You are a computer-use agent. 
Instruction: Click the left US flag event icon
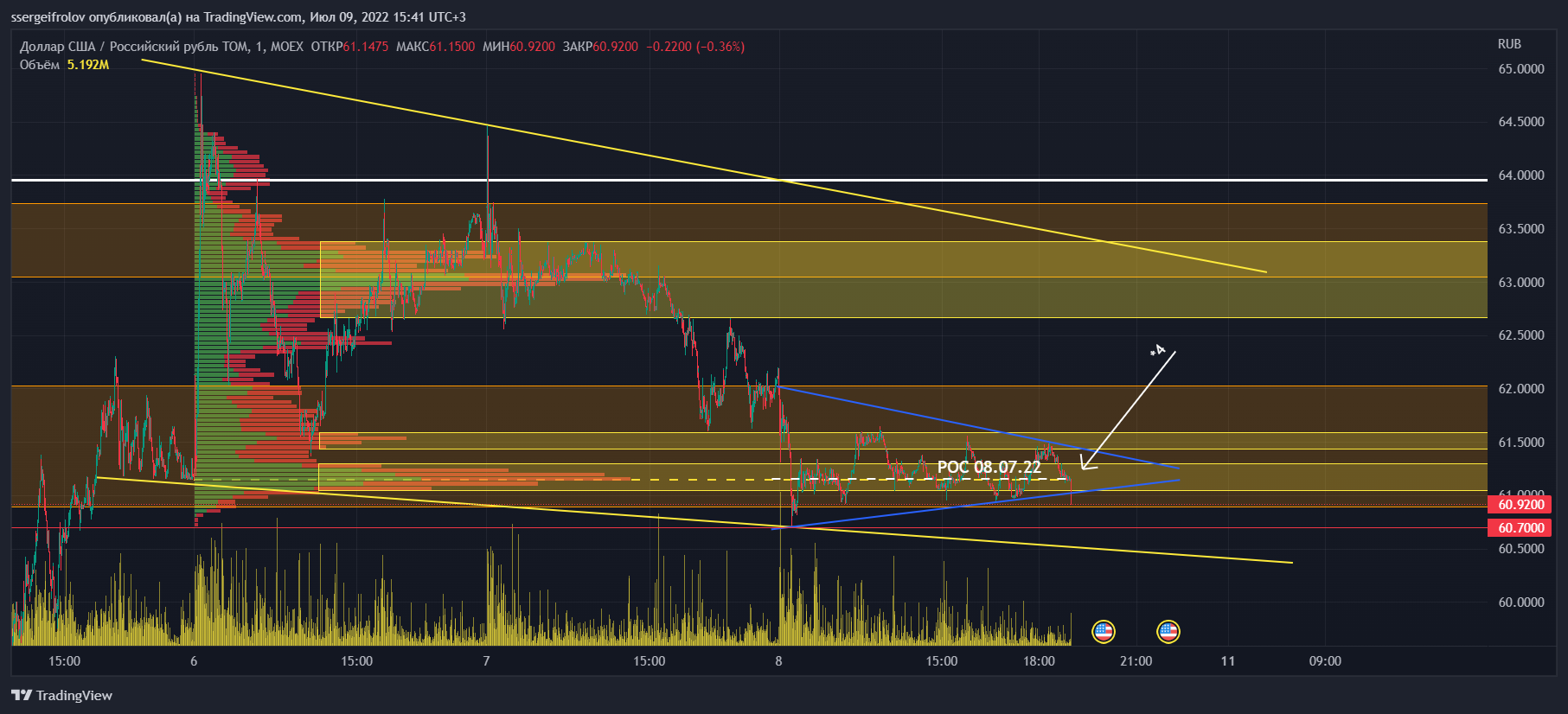coord(1103,631)
